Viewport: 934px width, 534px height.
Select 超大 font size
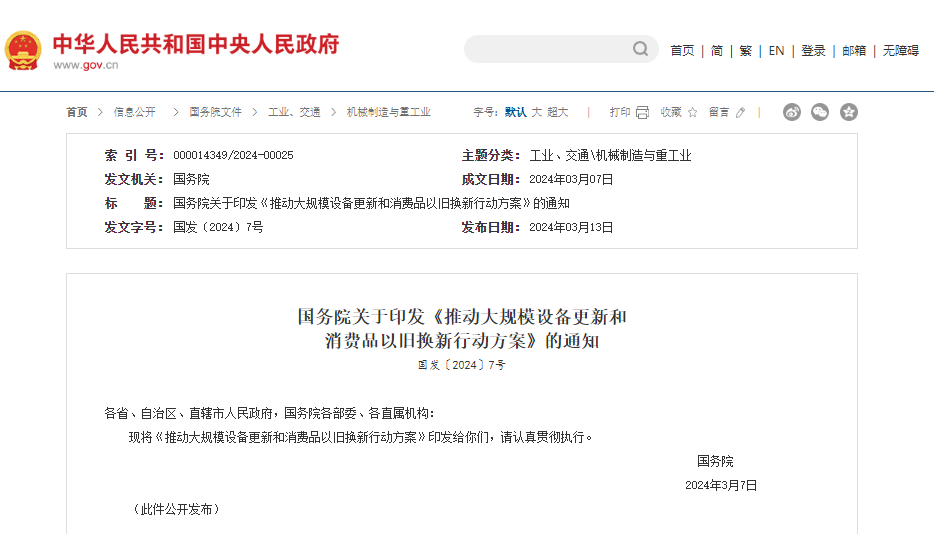(x=558, y=112)
